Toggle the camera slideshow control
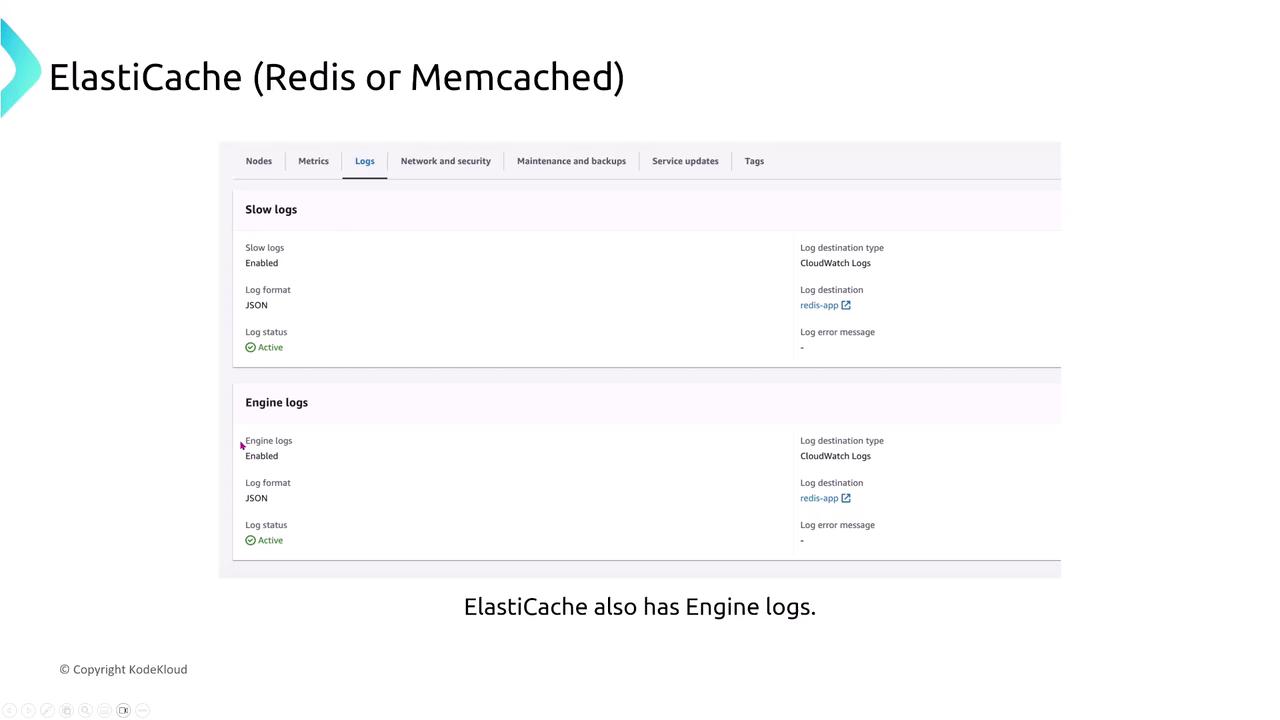This screenshot has height=720, width=1280. point(124,710)
